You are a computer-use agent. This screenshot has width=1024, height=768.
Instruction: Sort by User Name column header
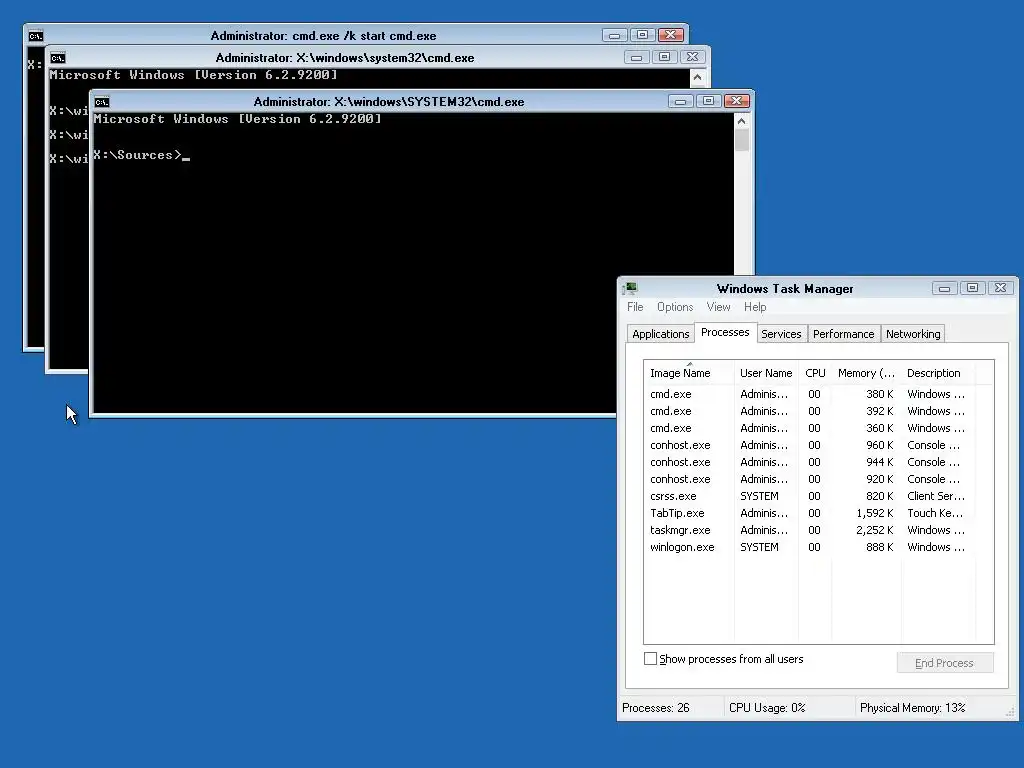tap(766, 373)
